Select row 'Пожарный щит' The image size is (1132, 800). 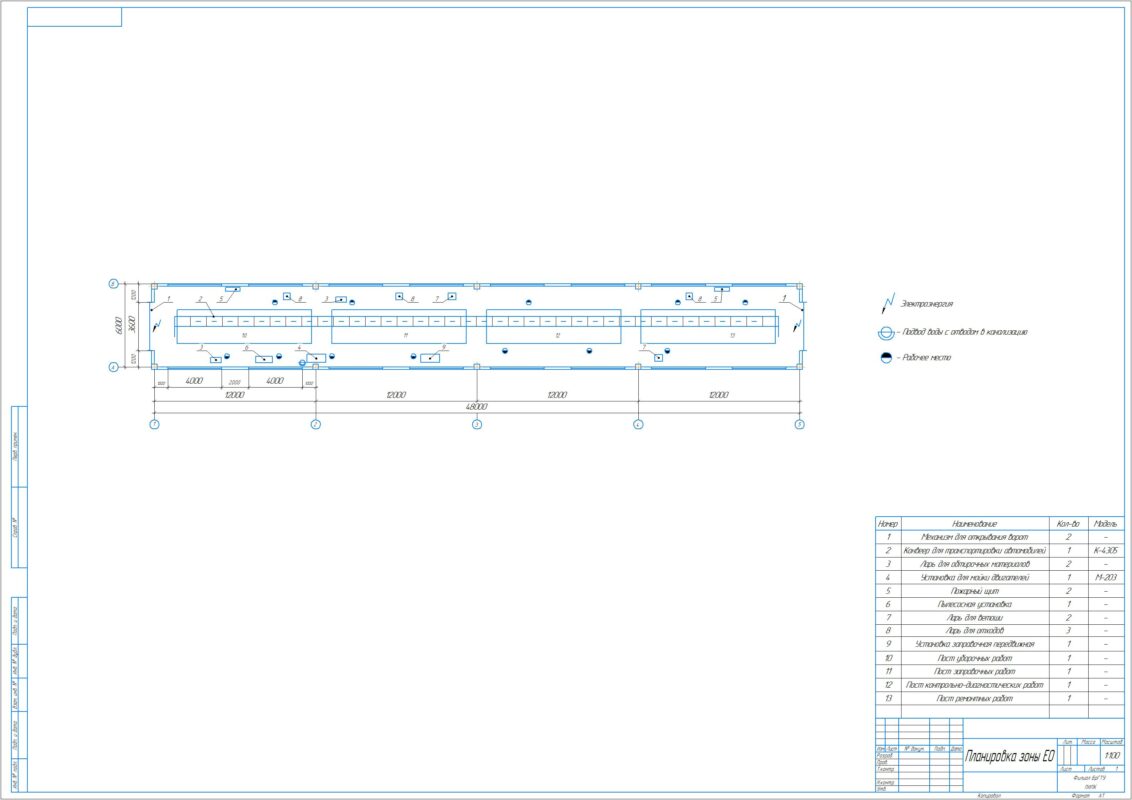click(1000, 591)
